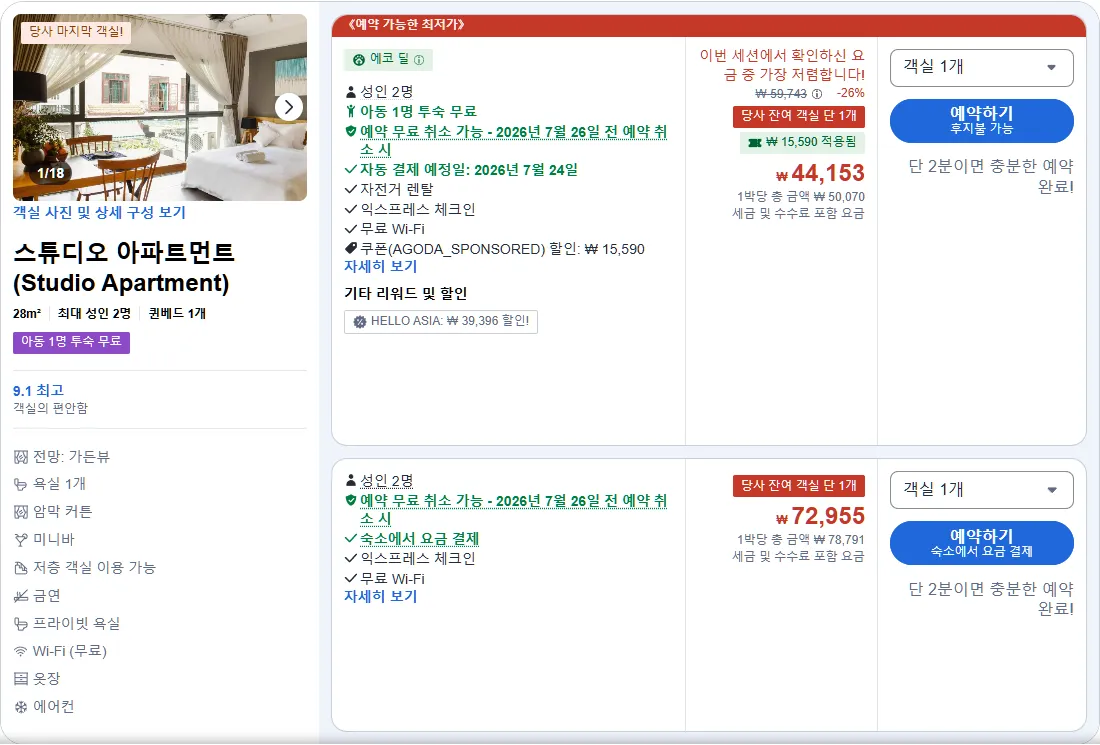The height and width of the screenshot is (745, 1100).
Task: Click the ₩15,590 applied coupon badge
Action: (x=802, y=142)
